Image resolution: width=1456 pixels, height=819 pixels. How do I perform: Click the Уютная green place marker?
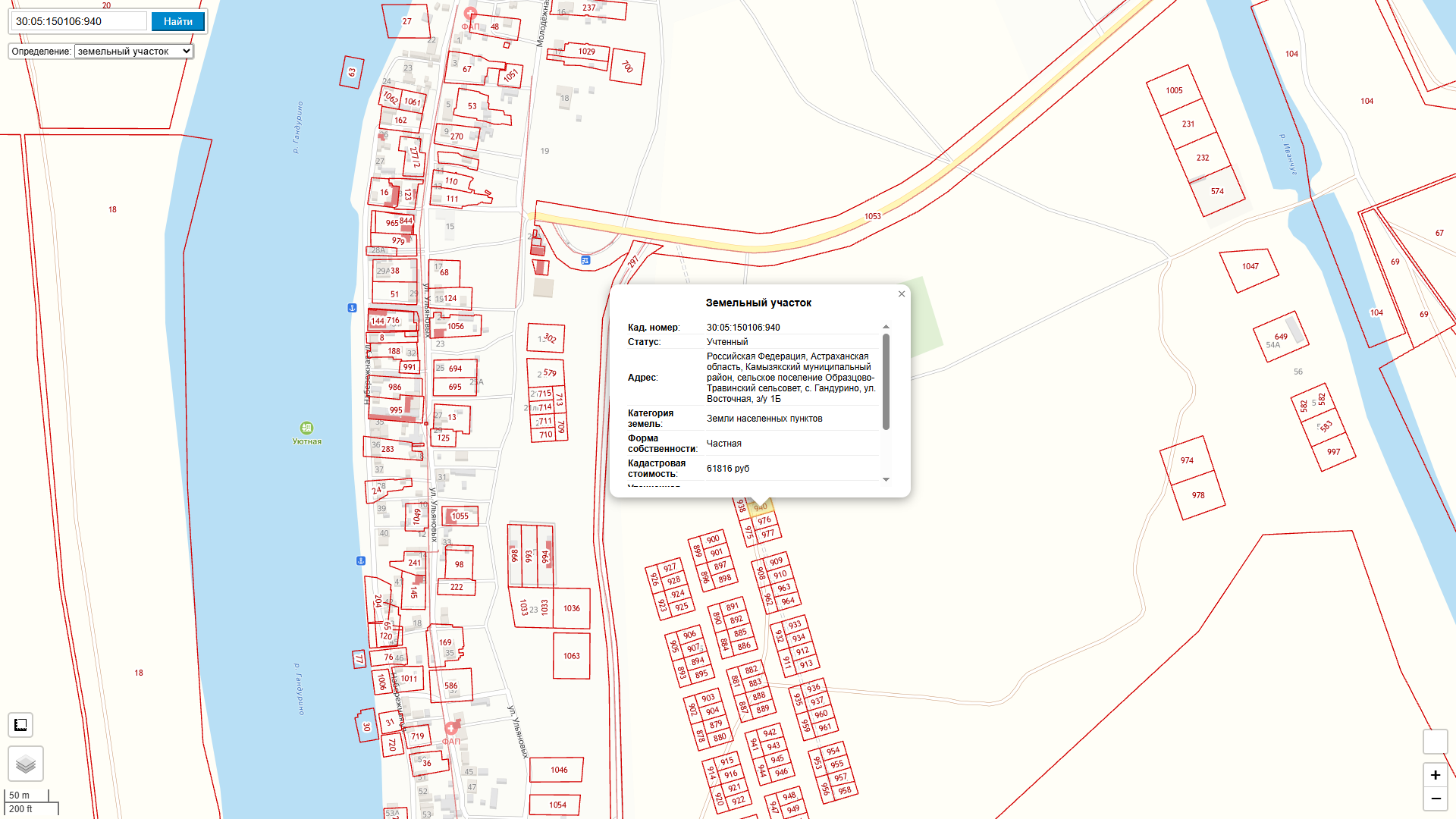(x=306, y=428)
